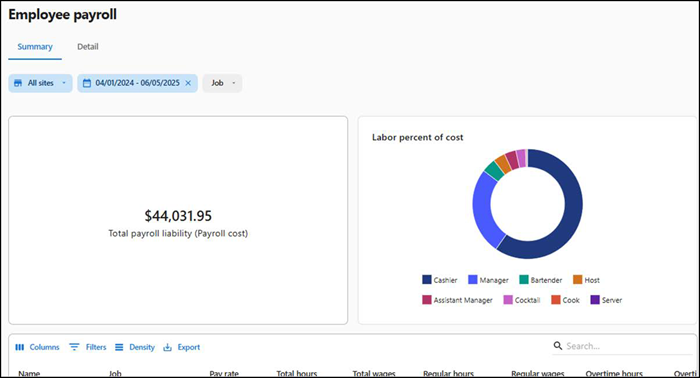The image size is (700, 378).
Task: Click Total payroll liability (Payroll cost) label
Action: click(x=178, y=233)
